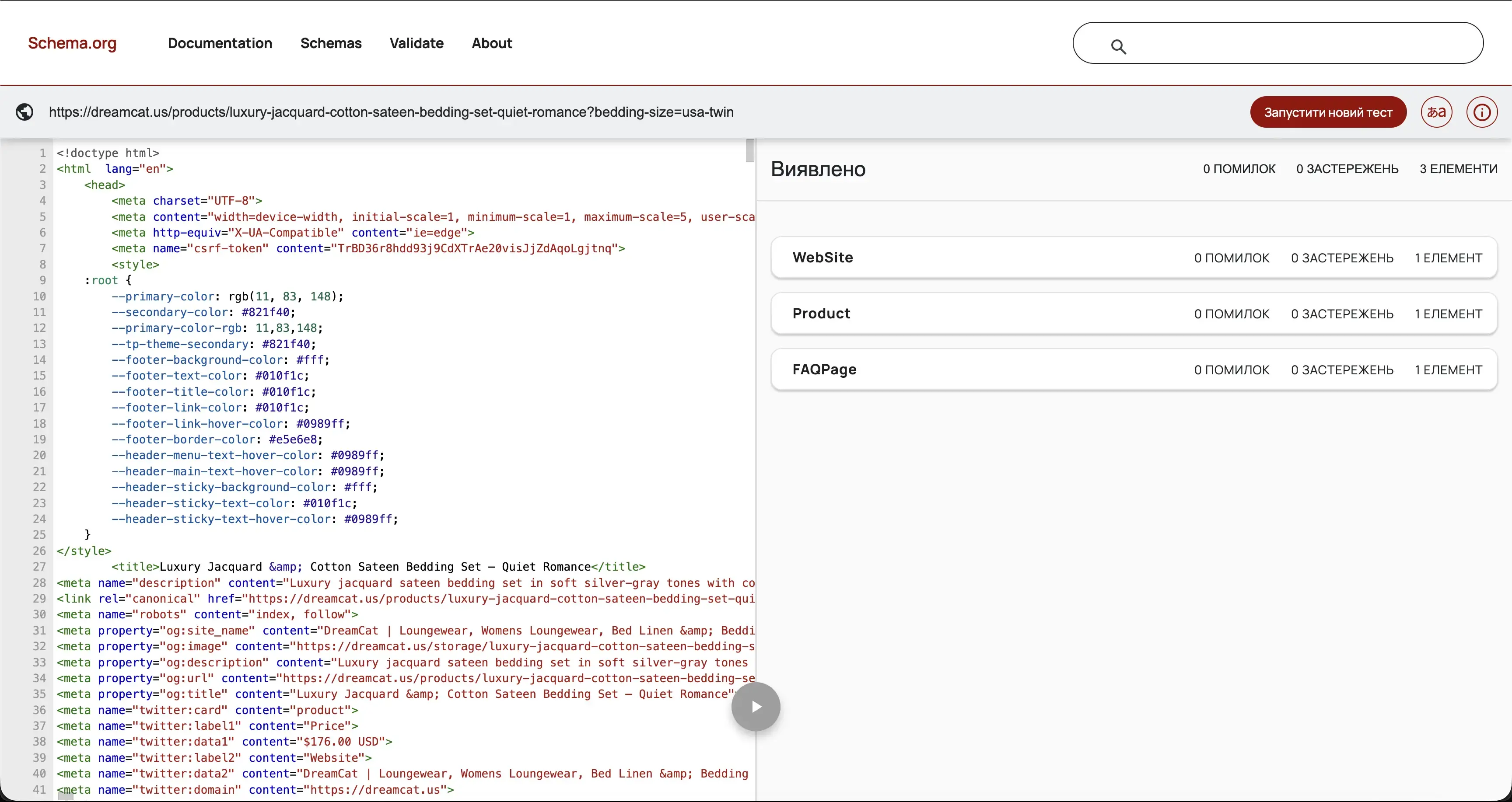Click the canonical link code line
Image resolution: width=1512 pixels, height=802 pixels.
[406, 598]
